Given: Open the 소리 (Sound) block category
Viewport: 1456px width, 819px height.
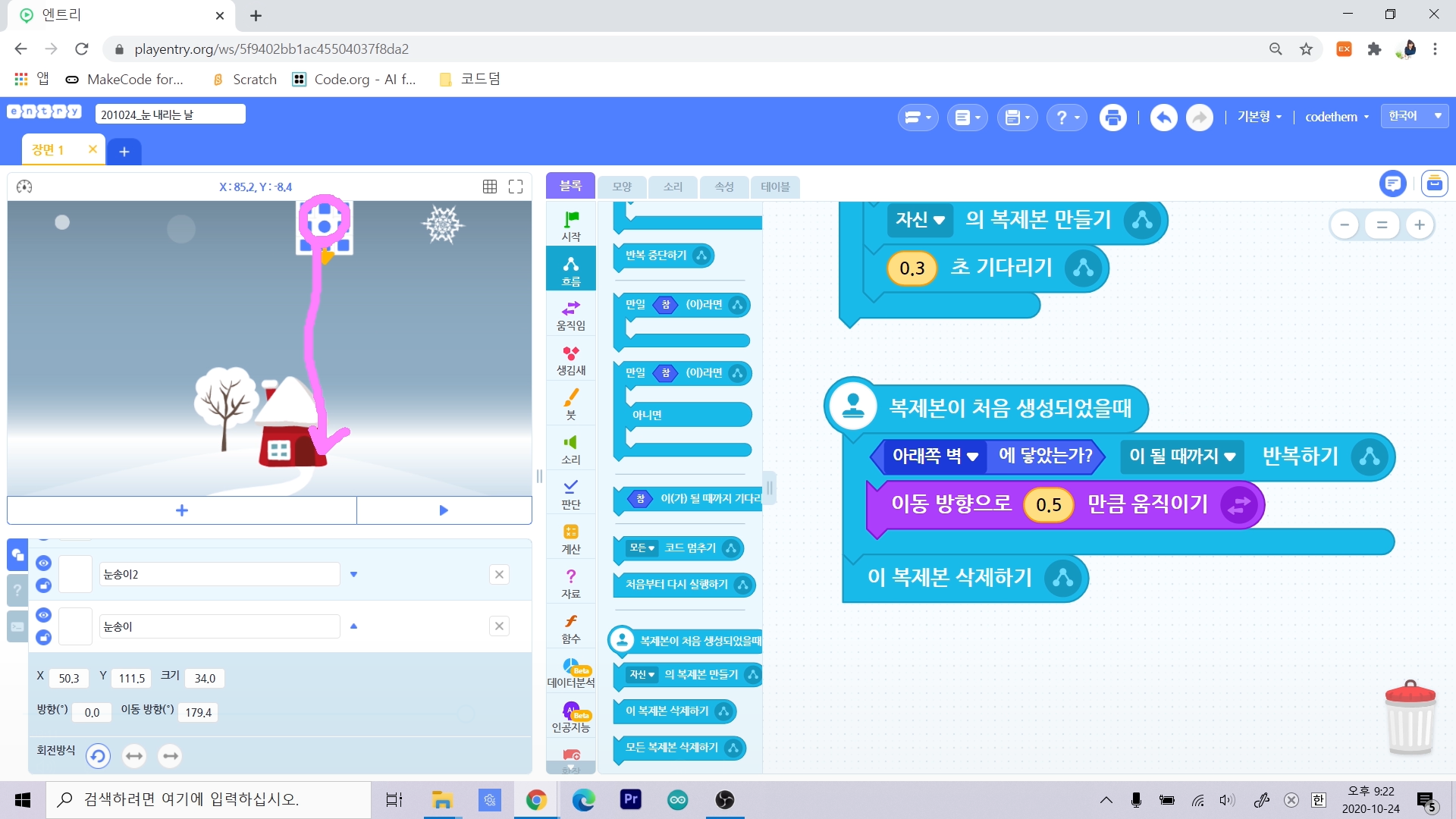Looking at the screenshot, I should [570, 448].
